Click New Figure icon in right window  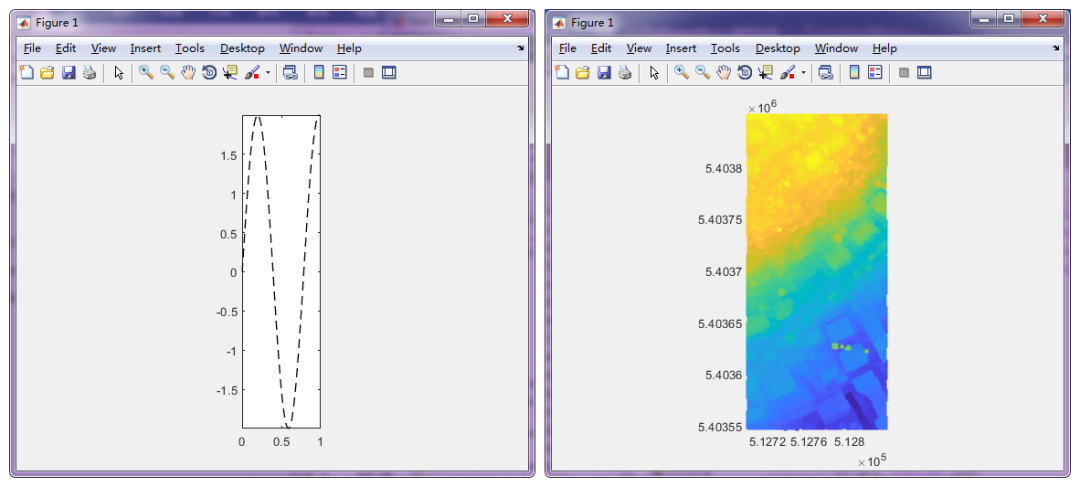coord(561,72)
